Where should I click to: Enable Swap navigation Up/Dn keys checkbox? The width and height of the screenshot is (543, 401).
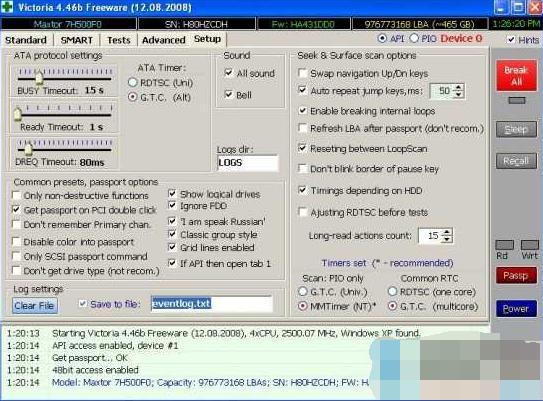[x=302, y=73]
